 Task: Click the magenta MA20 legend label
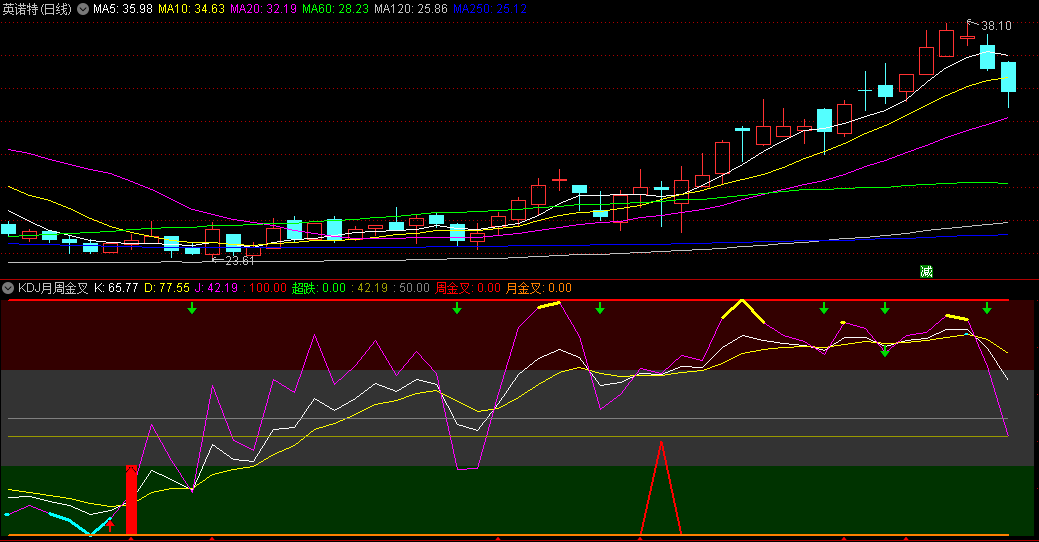(x=263, y=9)
